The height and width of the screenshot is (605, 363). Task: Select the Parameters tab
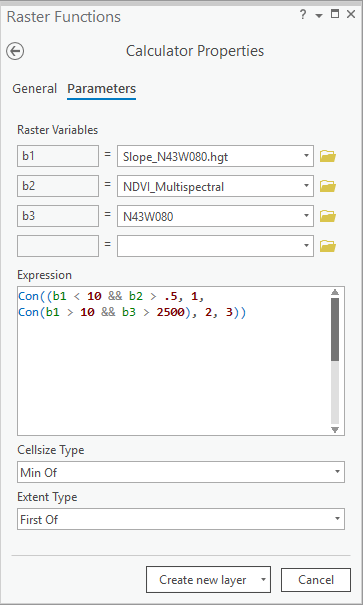pos(101,89)
